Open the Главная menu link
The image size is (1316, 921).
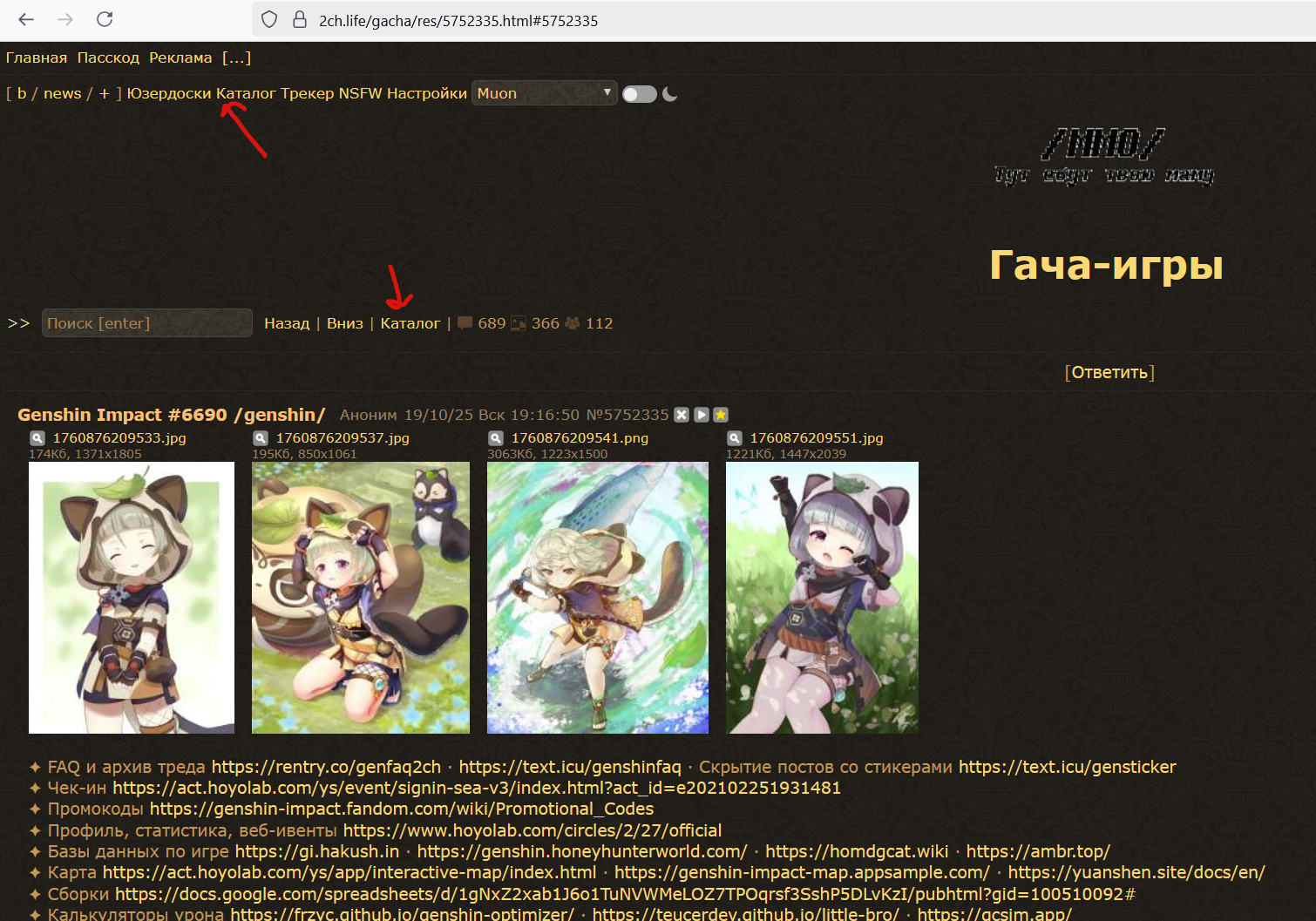click(37, 58)
